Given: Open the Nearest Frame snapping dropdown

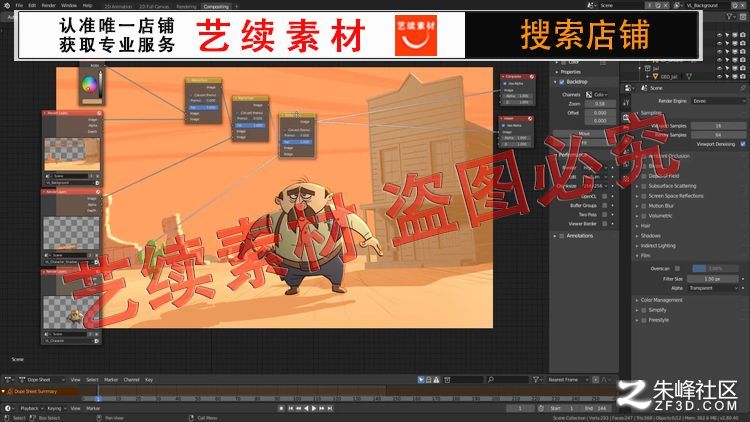Looking at the screenshot, I should pyautogui.click(x=568, y=379).
